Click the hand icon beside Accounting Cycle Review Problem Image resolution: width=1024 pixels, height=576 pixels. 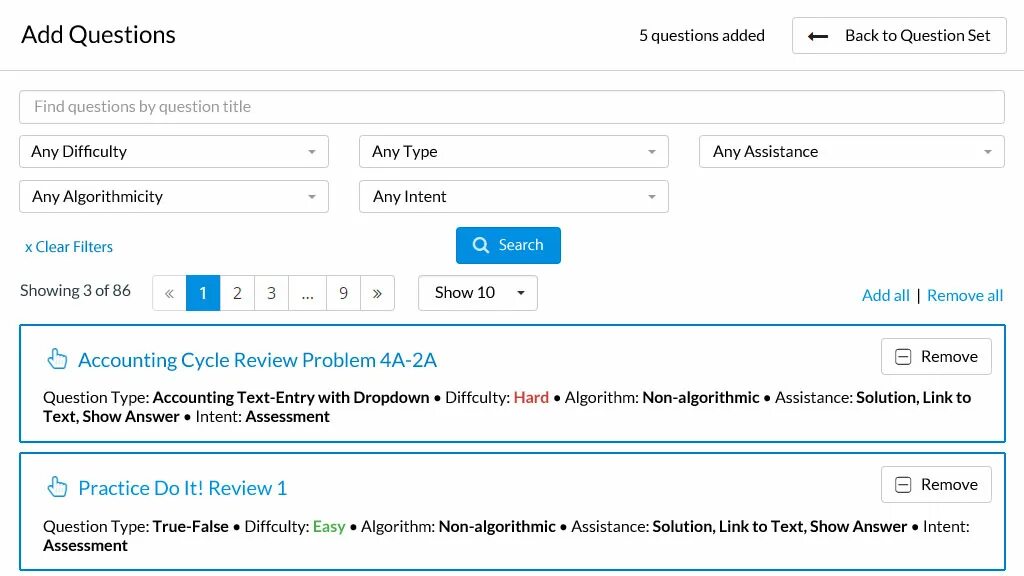click(x=57, y=359)
